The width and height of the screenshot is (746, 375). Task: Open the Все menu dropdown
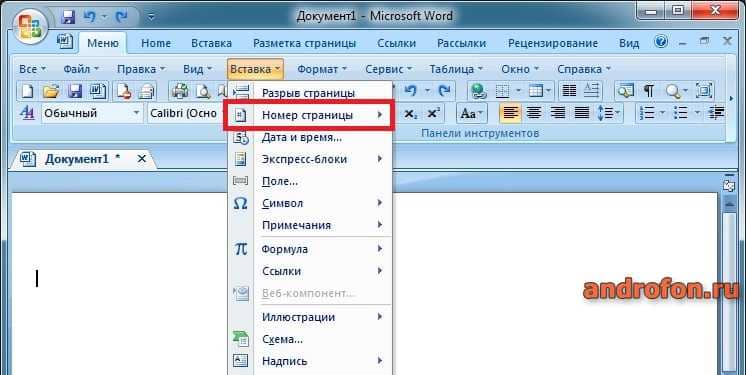point(32,69)
